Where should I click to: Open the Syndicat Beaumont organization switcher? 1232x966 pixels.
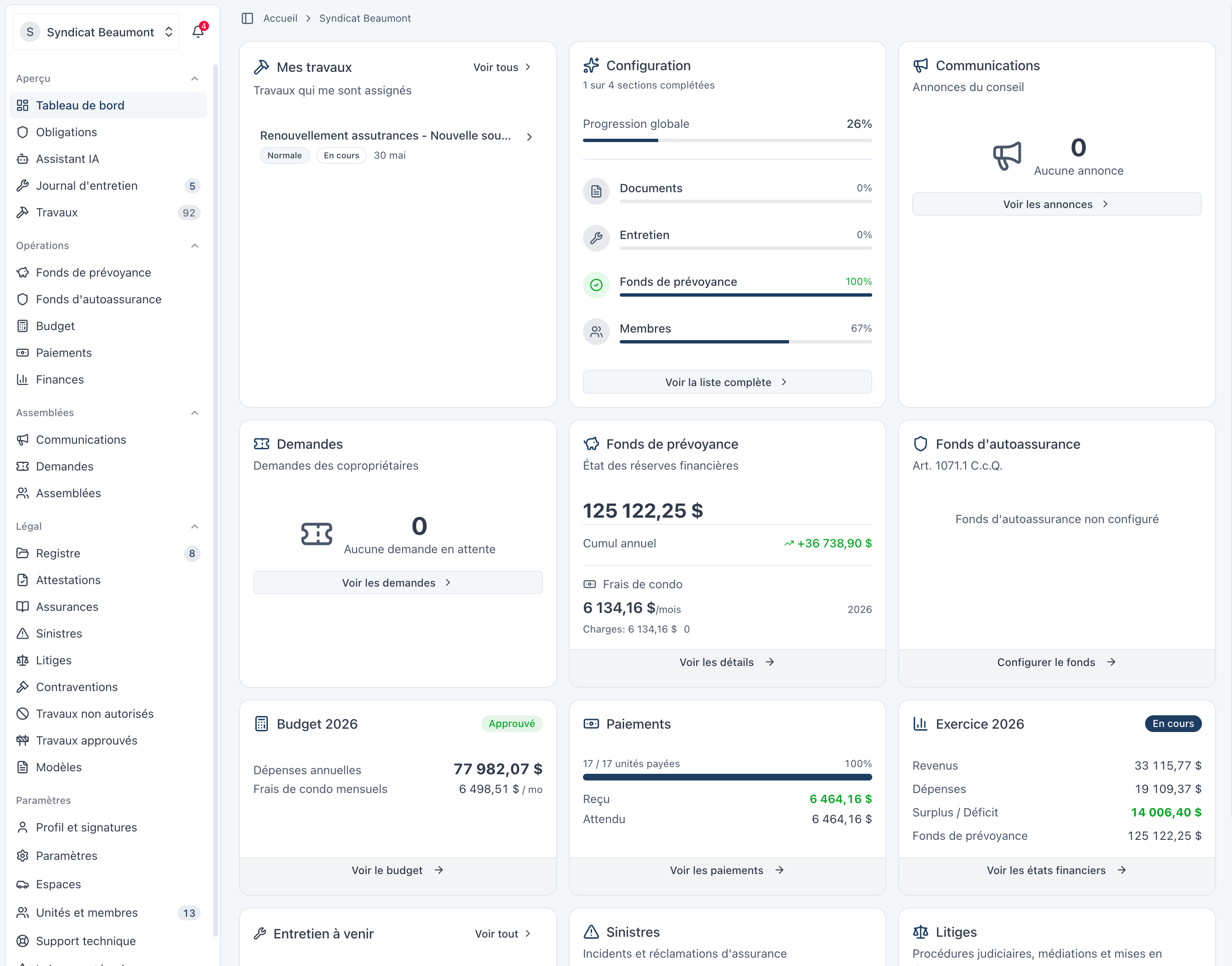pyautogui.click(x=96, y=32)
